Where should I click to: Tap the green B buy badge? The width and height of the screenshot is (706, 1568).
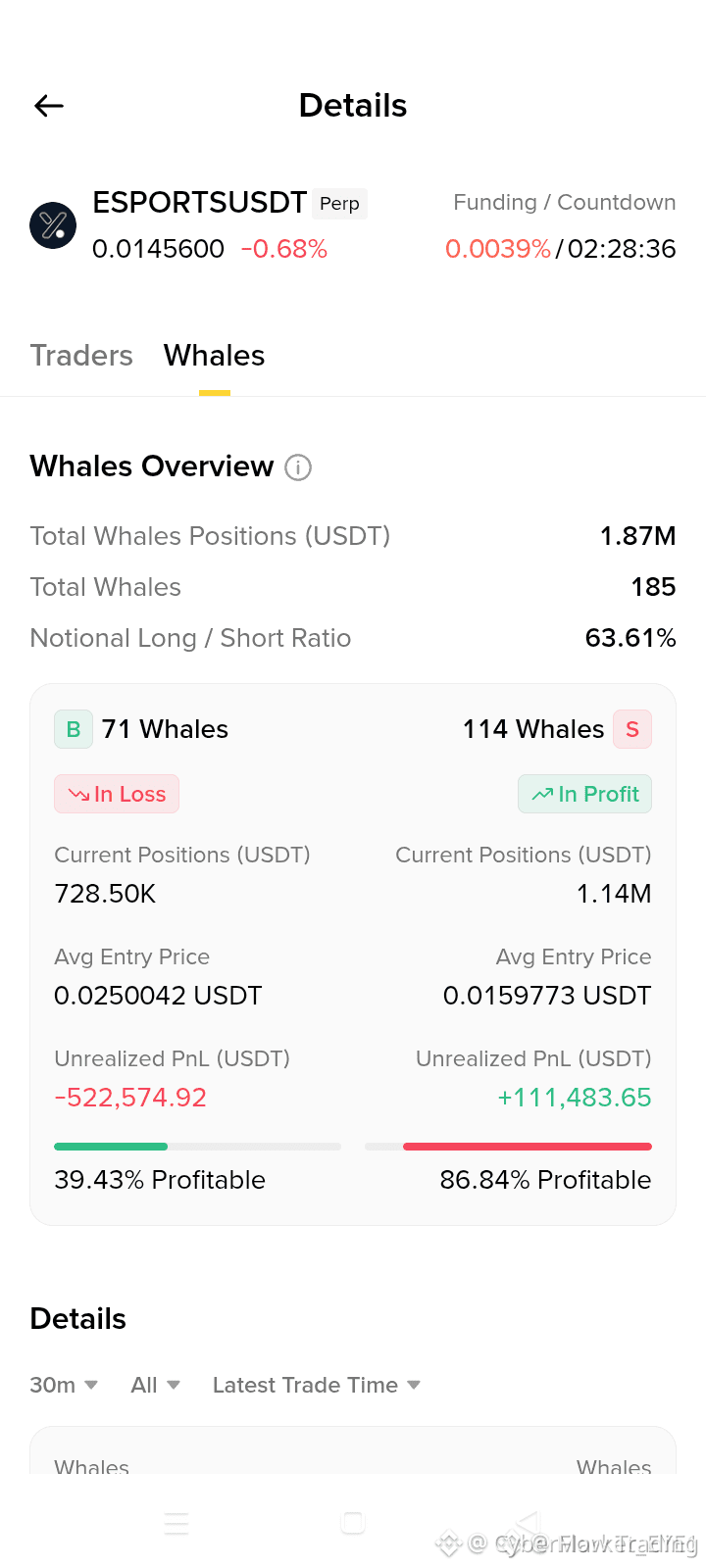74,729
